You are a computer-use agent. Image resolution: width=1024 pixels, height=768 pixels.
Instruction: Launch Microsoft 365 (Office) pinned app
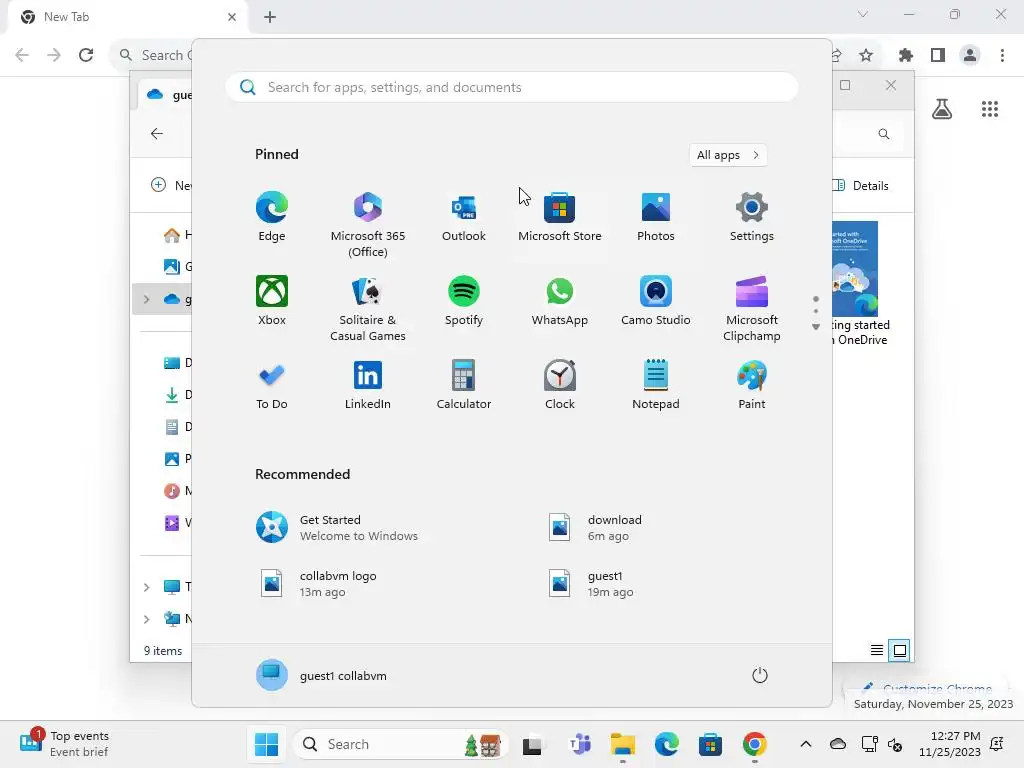[368, 225]
